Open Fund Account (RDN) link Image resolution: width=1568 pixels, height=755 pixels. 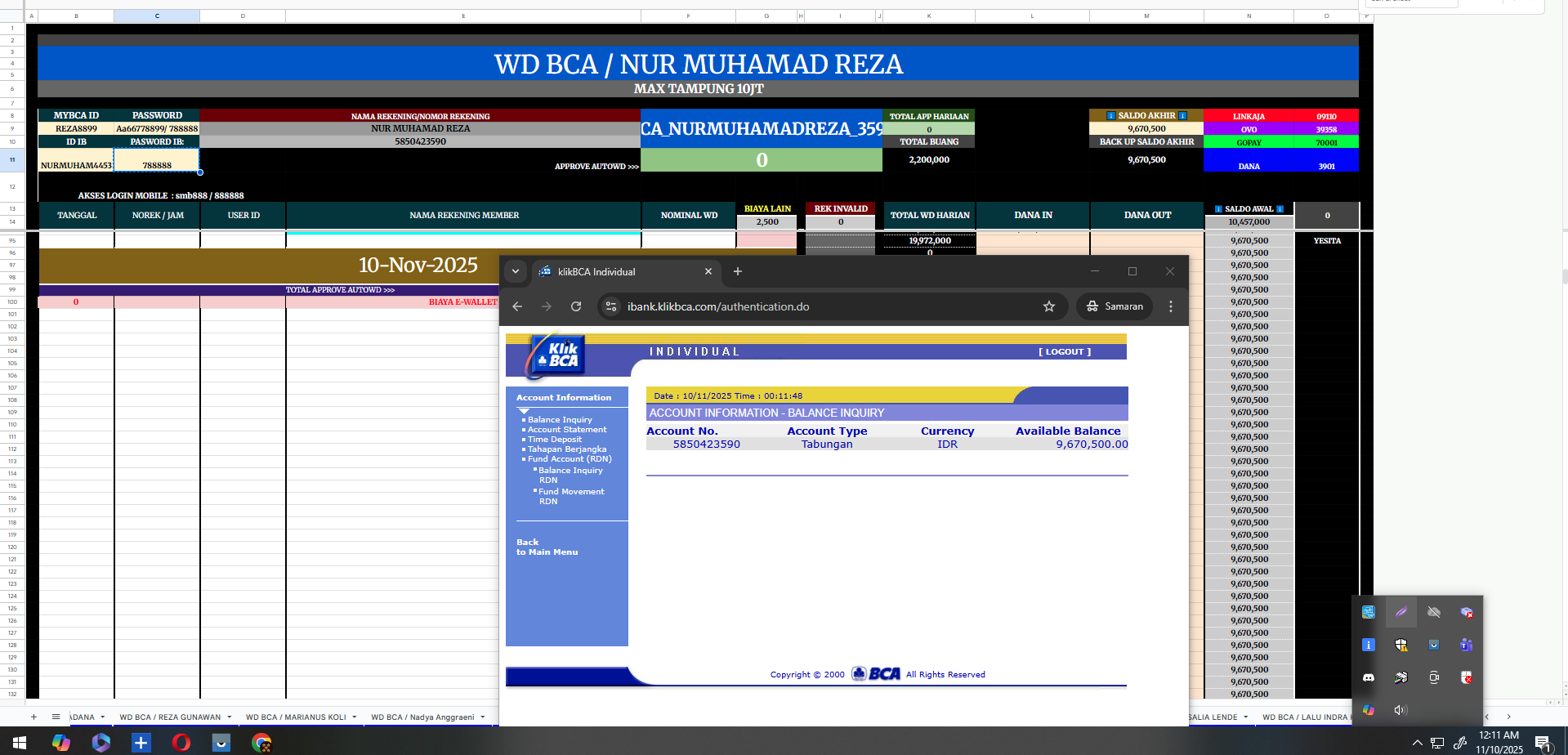pos(570,459)
